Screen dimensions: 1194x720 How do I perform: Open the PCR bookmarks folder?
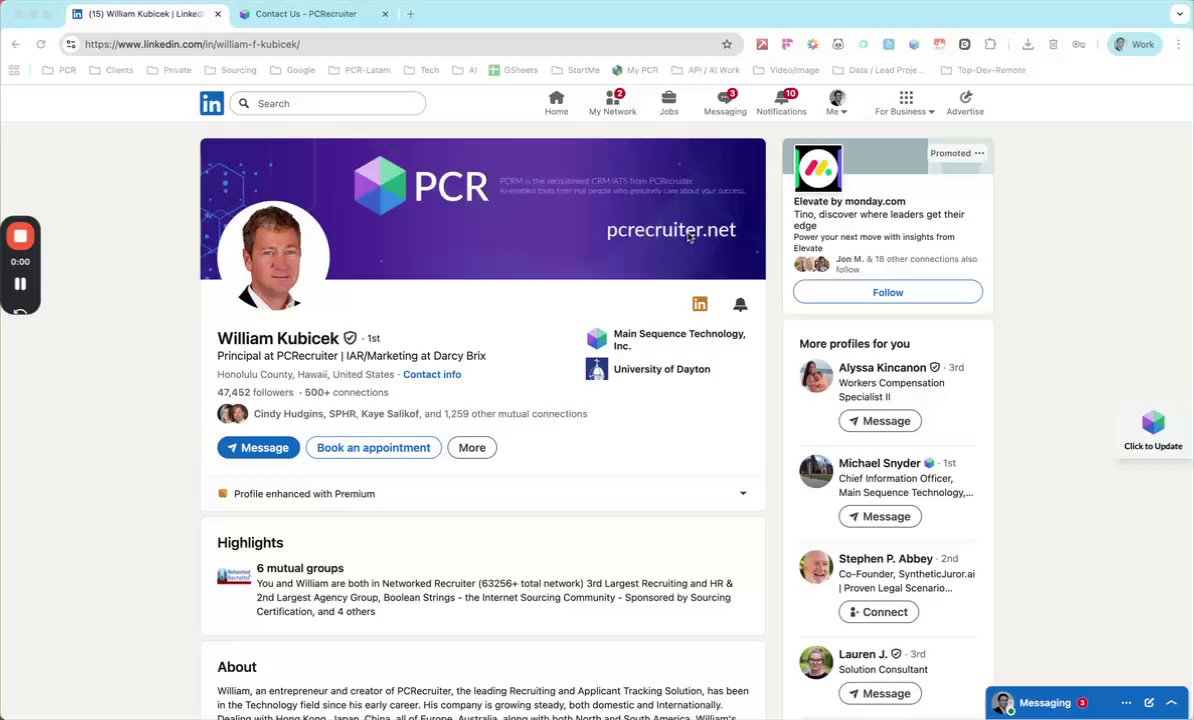tap(59, 70)
